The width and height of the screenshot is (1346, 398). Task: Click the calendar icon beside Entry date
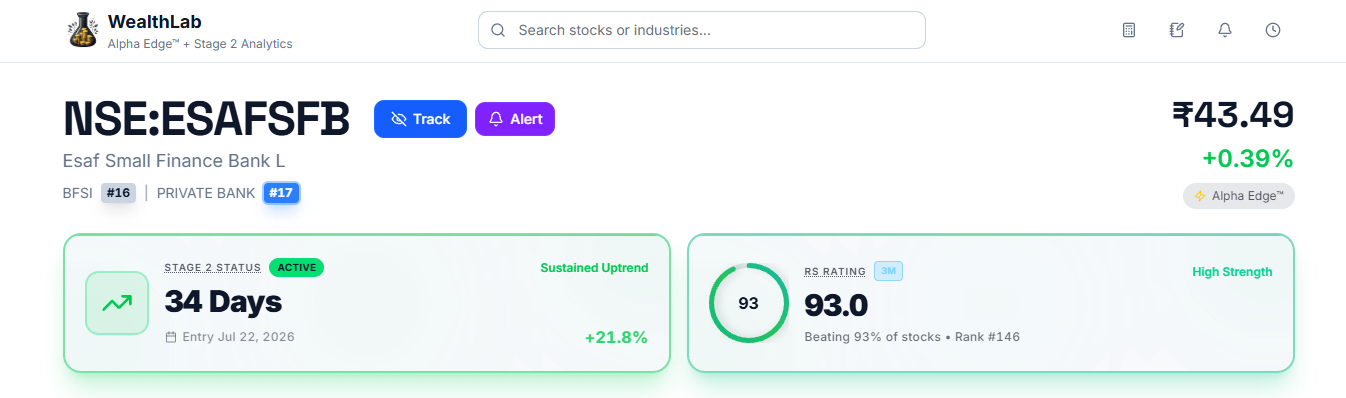[x=171, y=337]
